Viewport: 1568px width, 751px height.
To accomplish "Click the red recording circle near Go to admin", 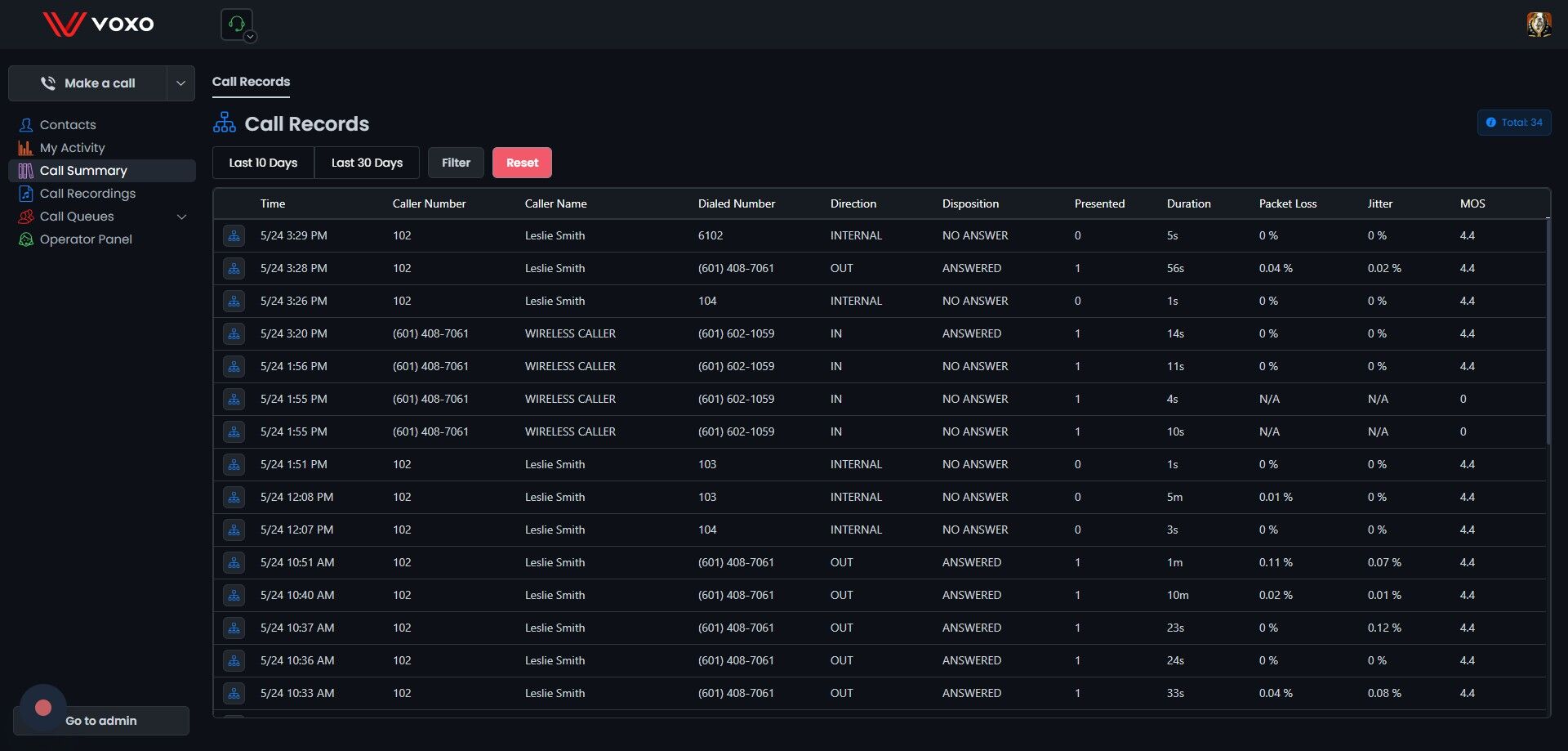I will tap(43, 708).
